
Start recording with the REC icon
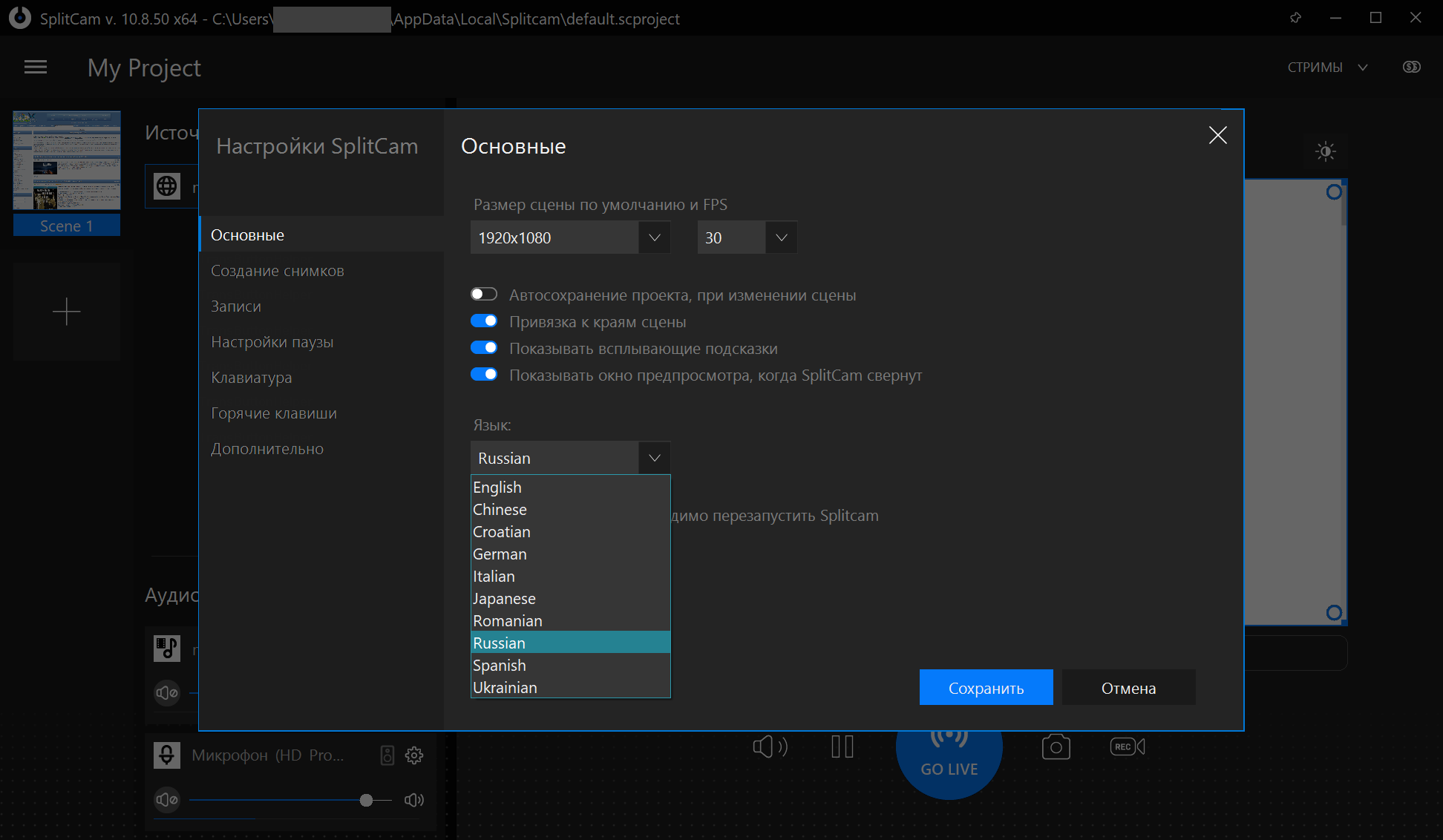click(1128, 747)
